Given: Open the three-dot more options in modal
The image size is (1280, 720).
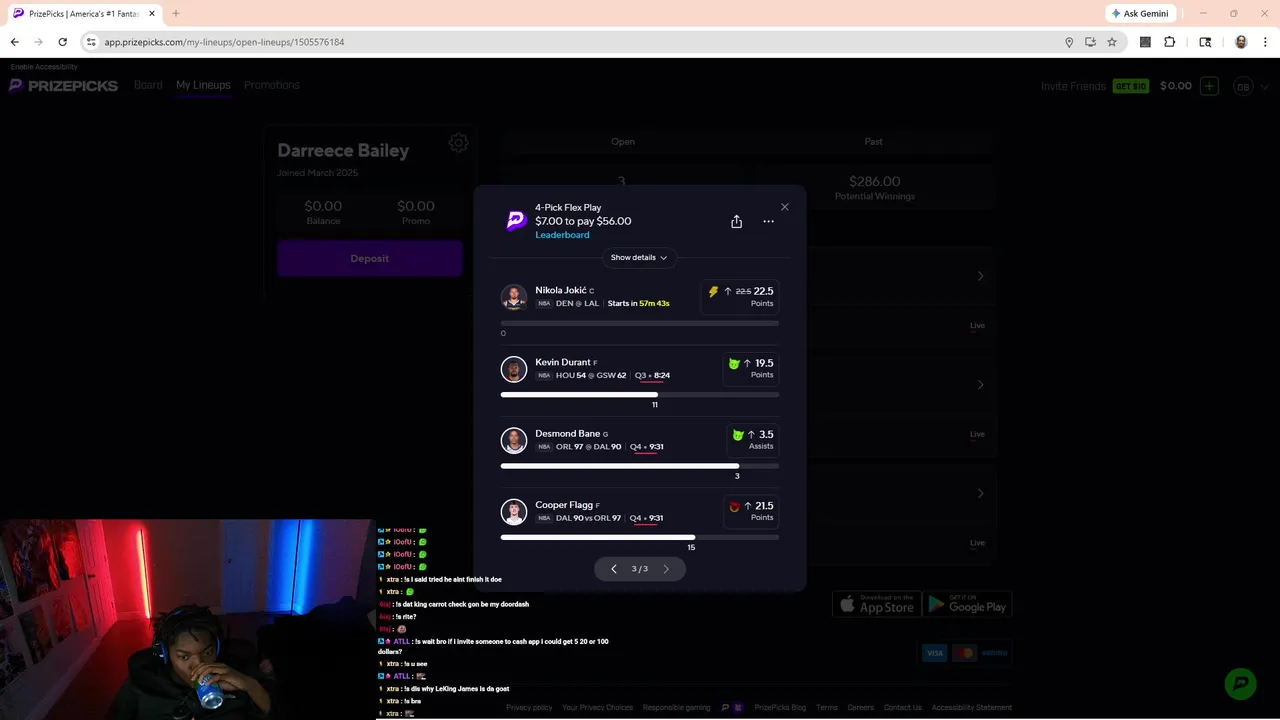Looking at the screenshot, I should tap(768, 221).
